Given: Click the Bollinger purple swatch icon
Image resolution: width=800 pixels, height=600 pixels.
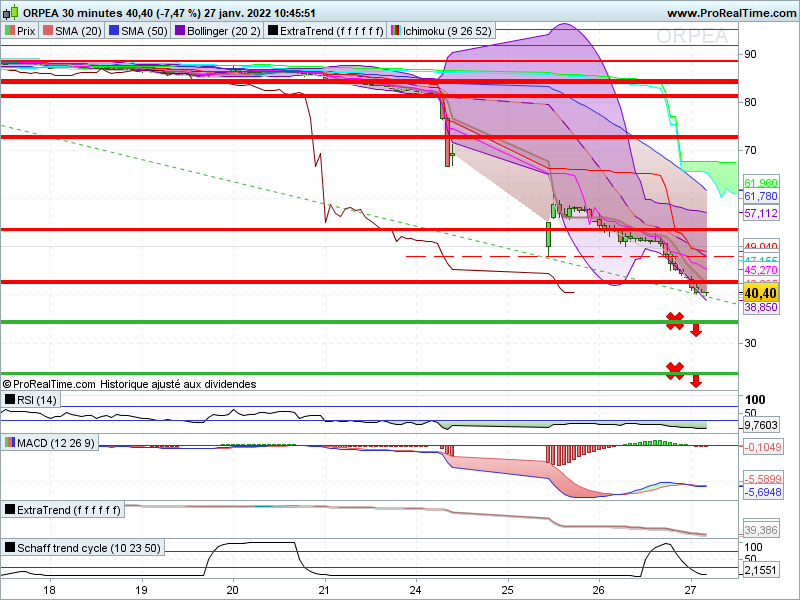Looking at the screenshot, I should click(x=180, y=31).
